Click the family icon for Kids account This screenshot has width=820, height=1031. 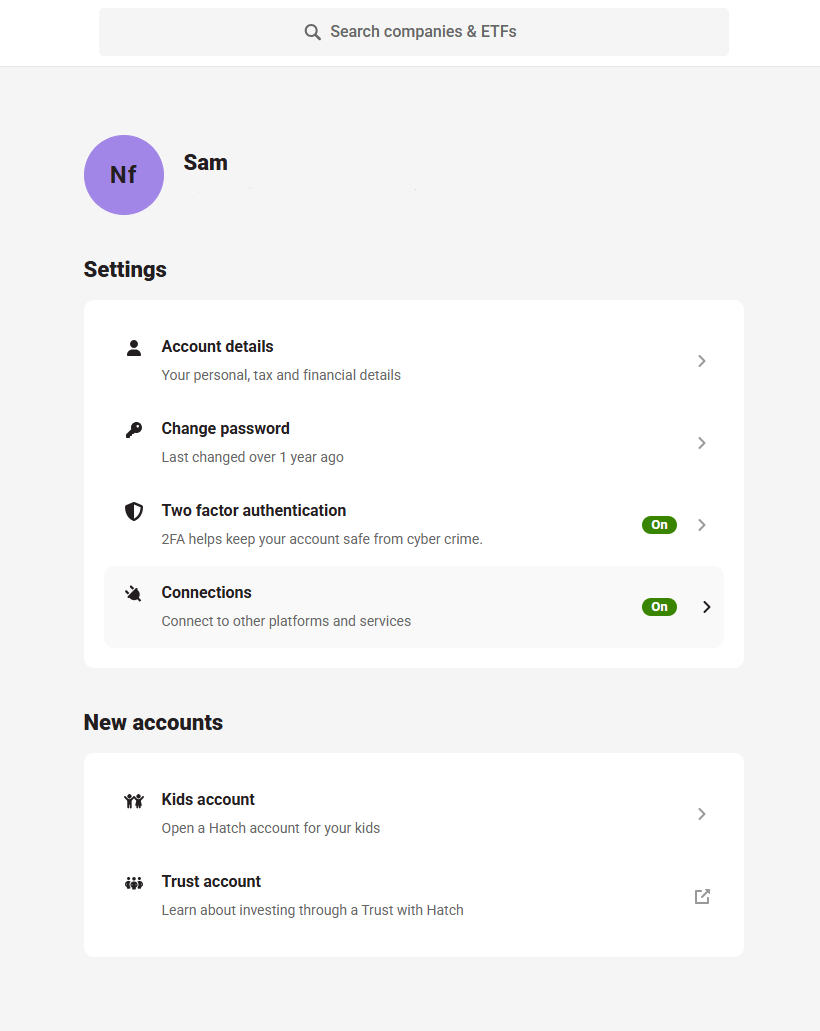click(134, 801)
